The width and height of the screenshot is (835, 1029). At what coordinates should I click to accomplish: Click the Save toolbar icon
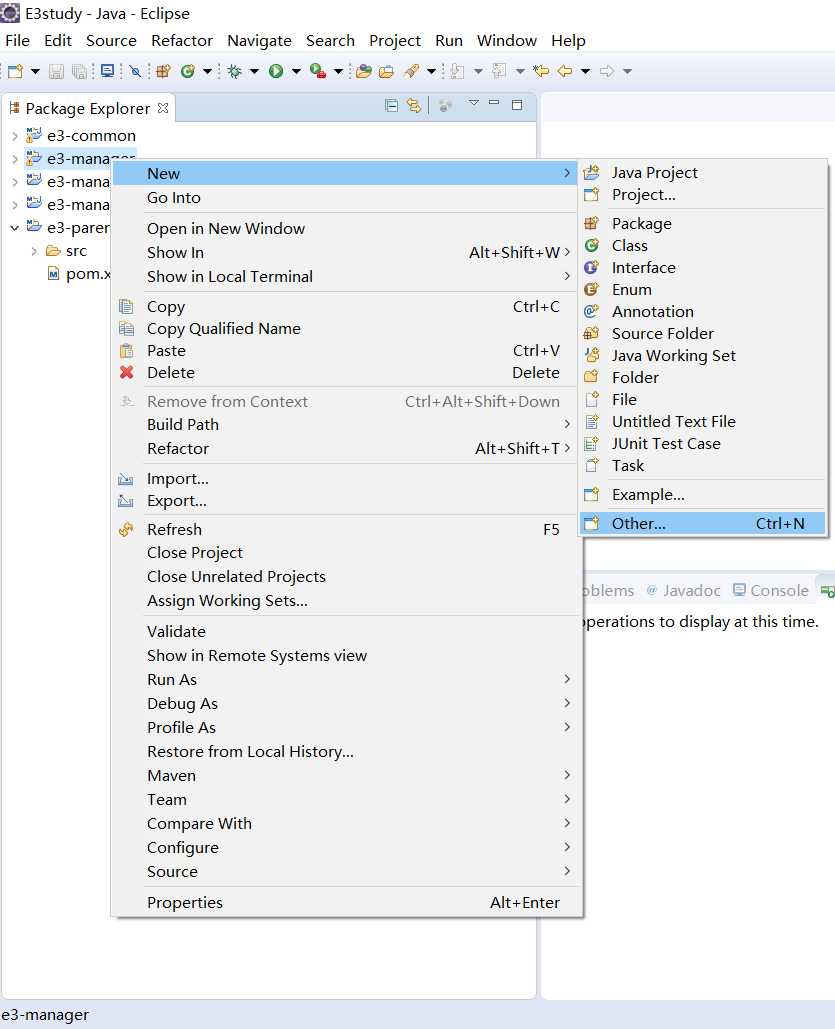point(56,71)
